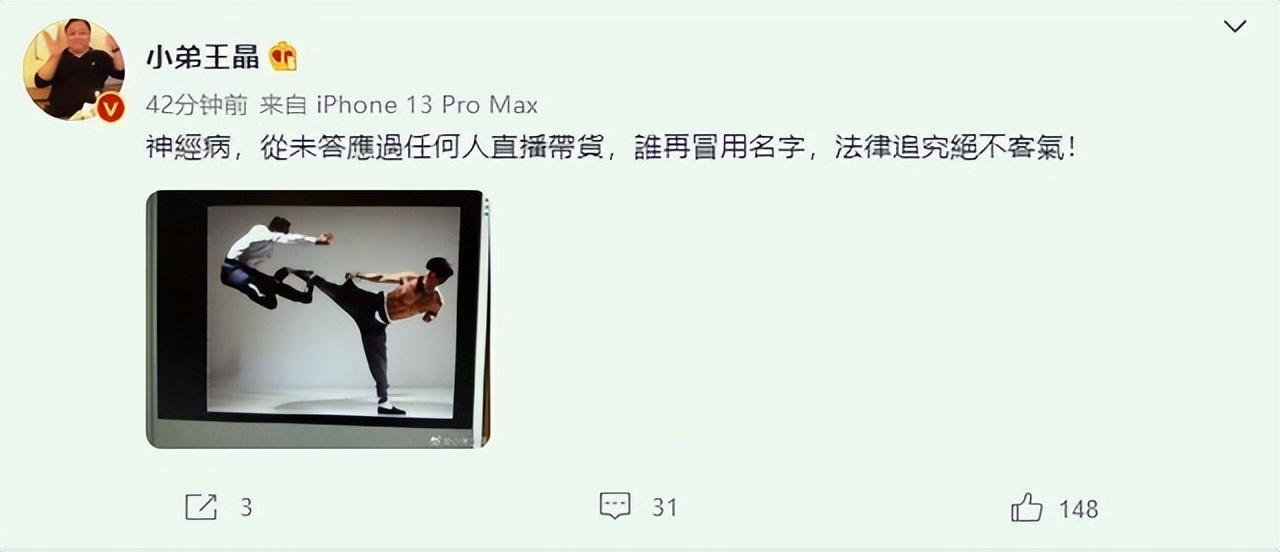The height and width of the screenshot is (552, 1280).
Task: Enlarge the martial arts kick photo
Action: 318,319
